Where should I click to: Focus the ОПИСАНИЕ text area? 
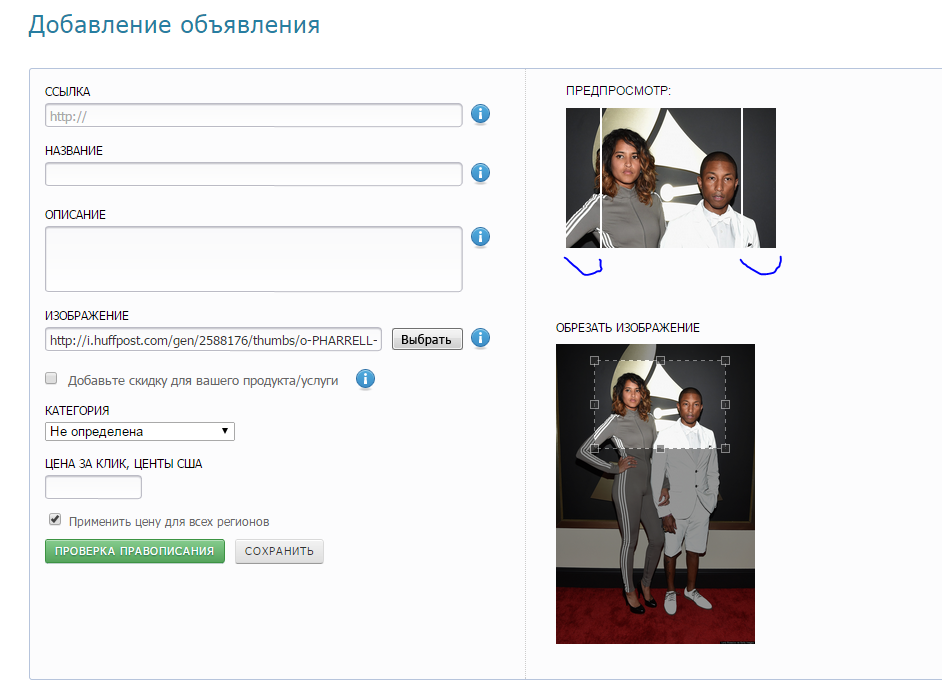254,259
